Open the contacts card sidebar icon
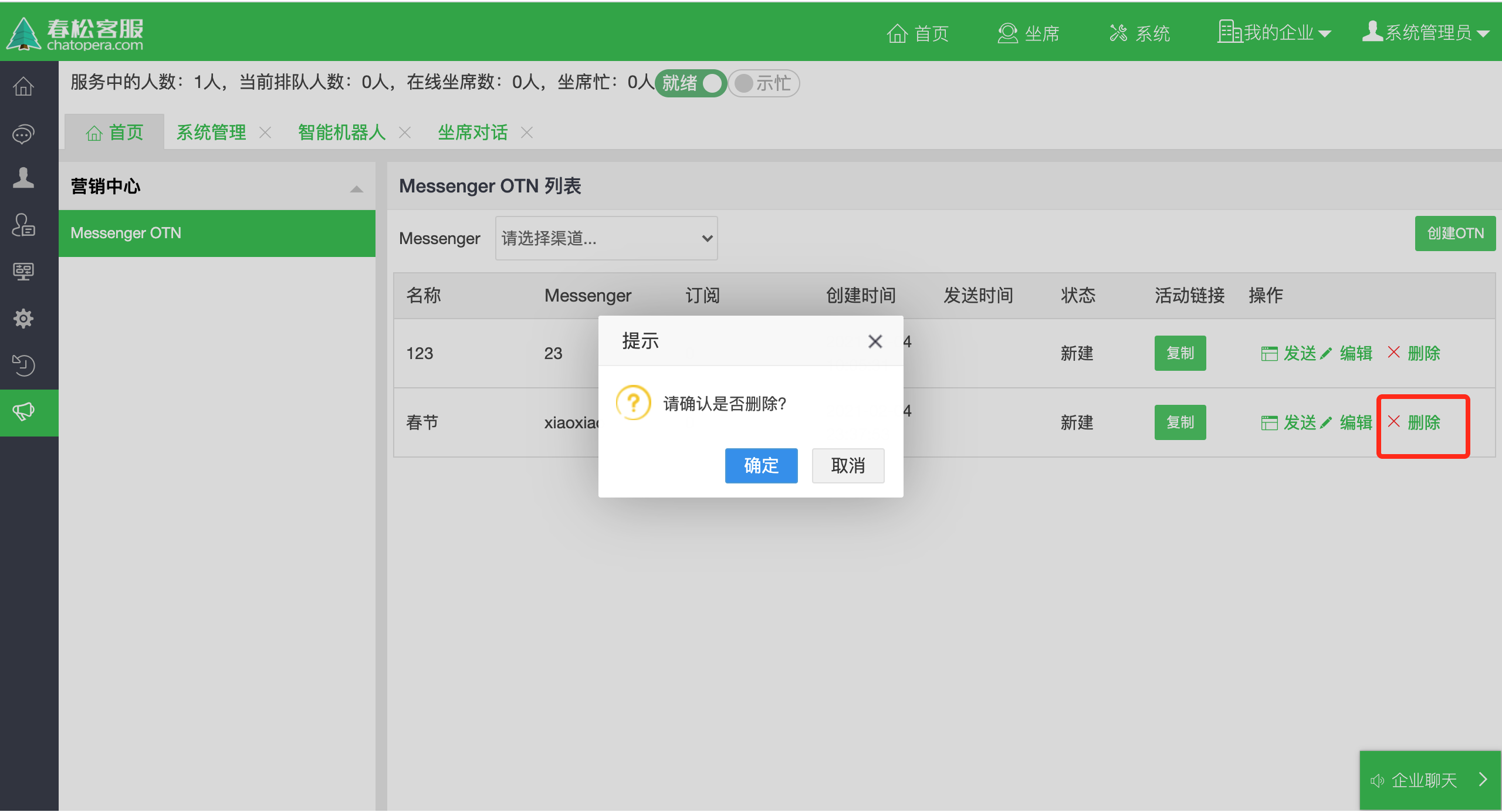 pyautogui.click(x=23, y=225)
